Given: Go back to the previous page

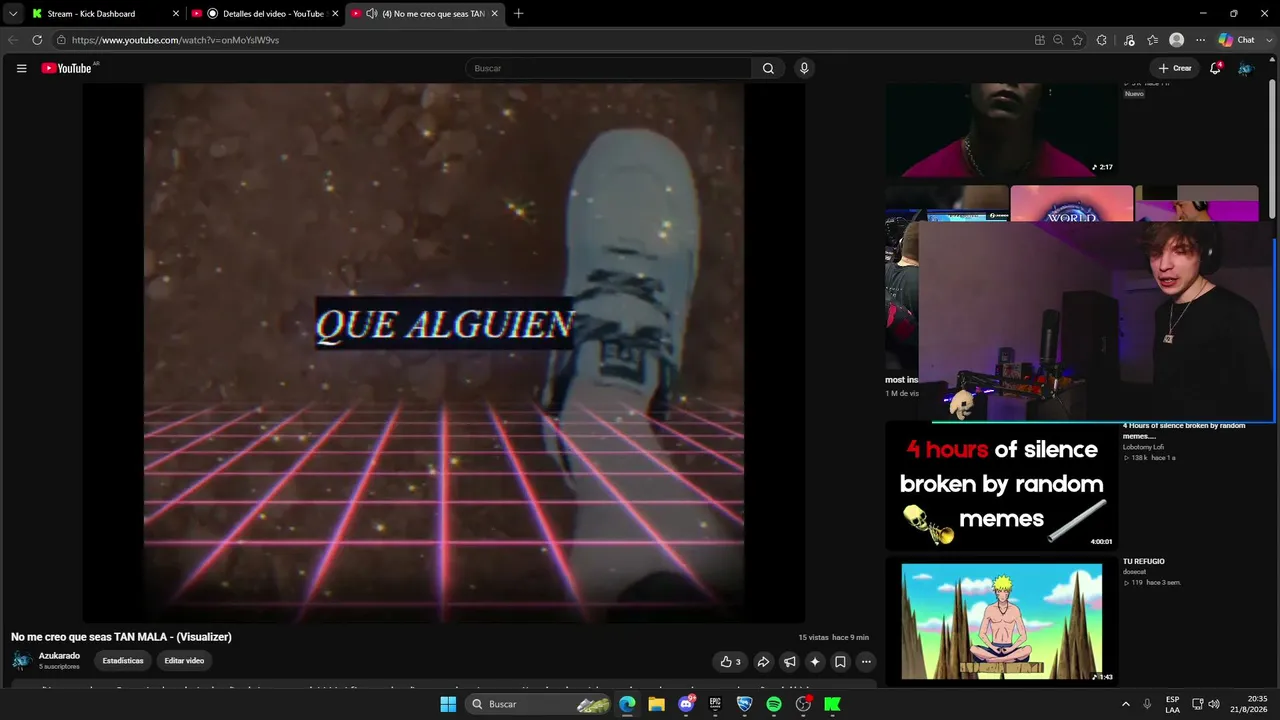Looking at the screenshot, I should point(13,40).
